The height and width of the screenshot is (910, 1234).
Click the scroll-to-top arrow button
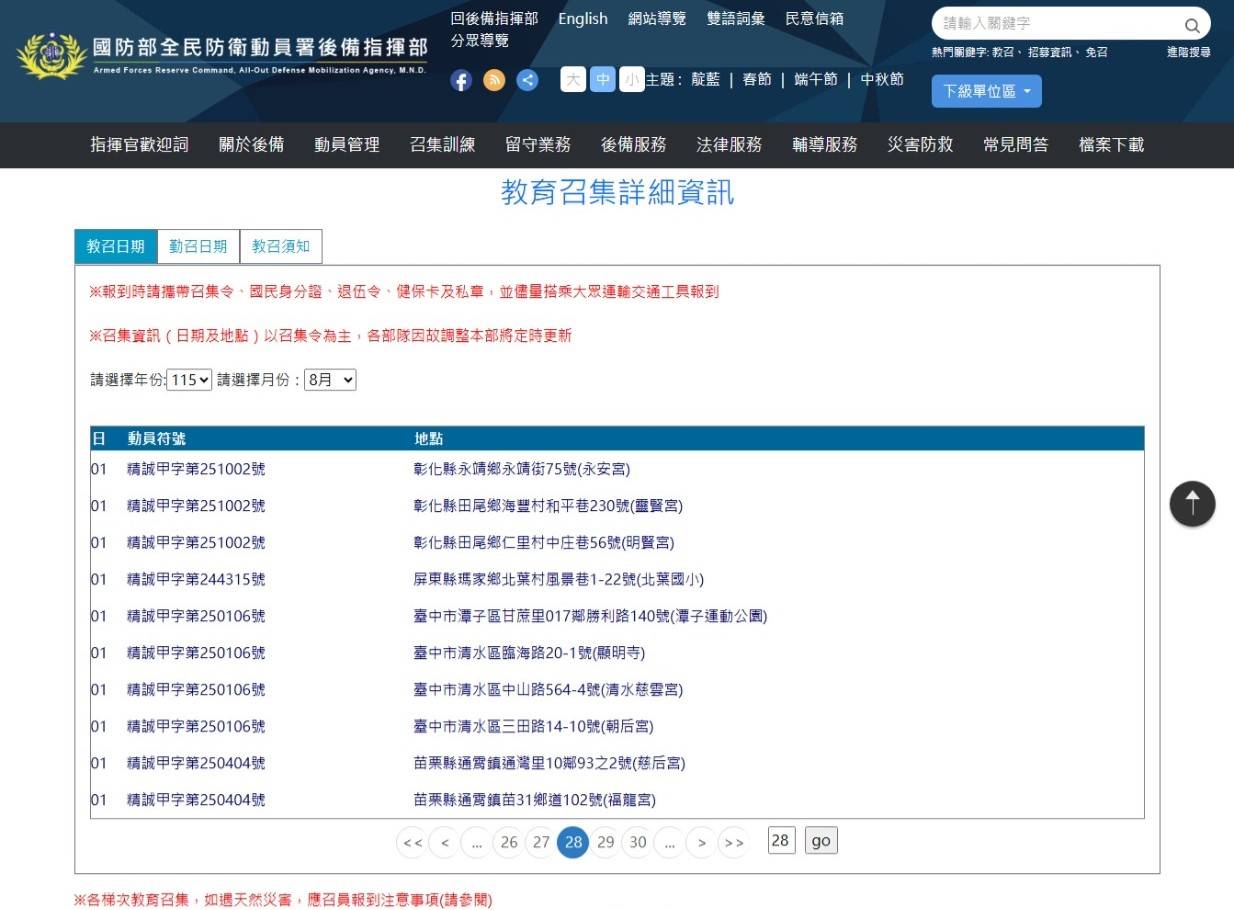click(x=1192, y=504)
